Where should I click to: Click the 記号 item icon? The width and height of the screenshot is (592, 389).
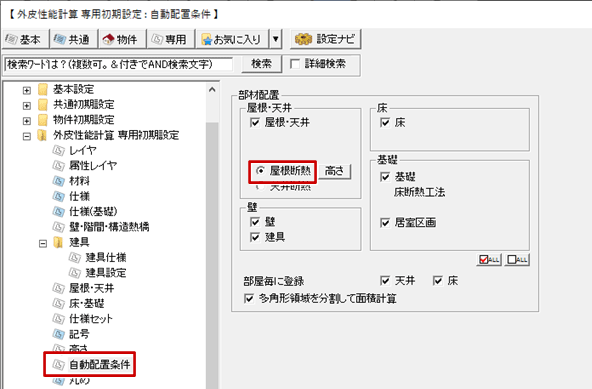[59, 334]
